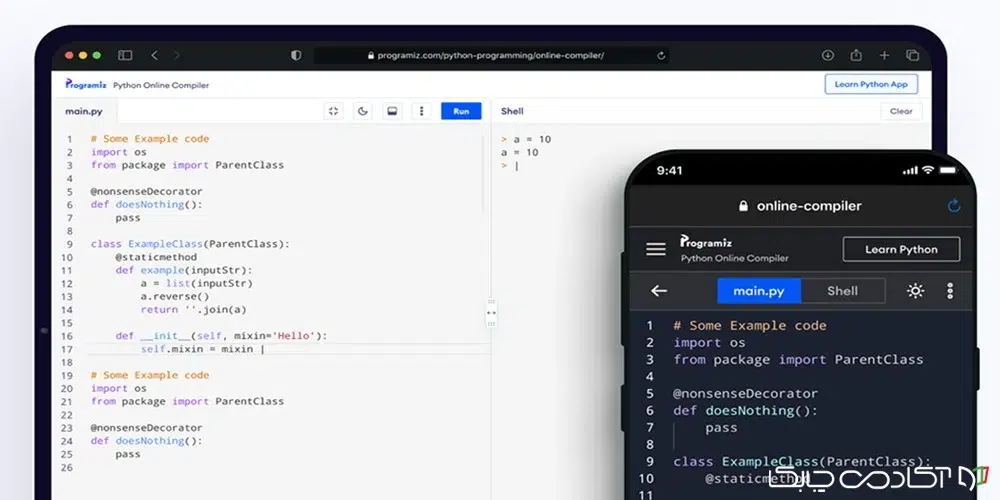
Task: Toggle light mode sun icon on phone
Action: (x=915, y=291)
